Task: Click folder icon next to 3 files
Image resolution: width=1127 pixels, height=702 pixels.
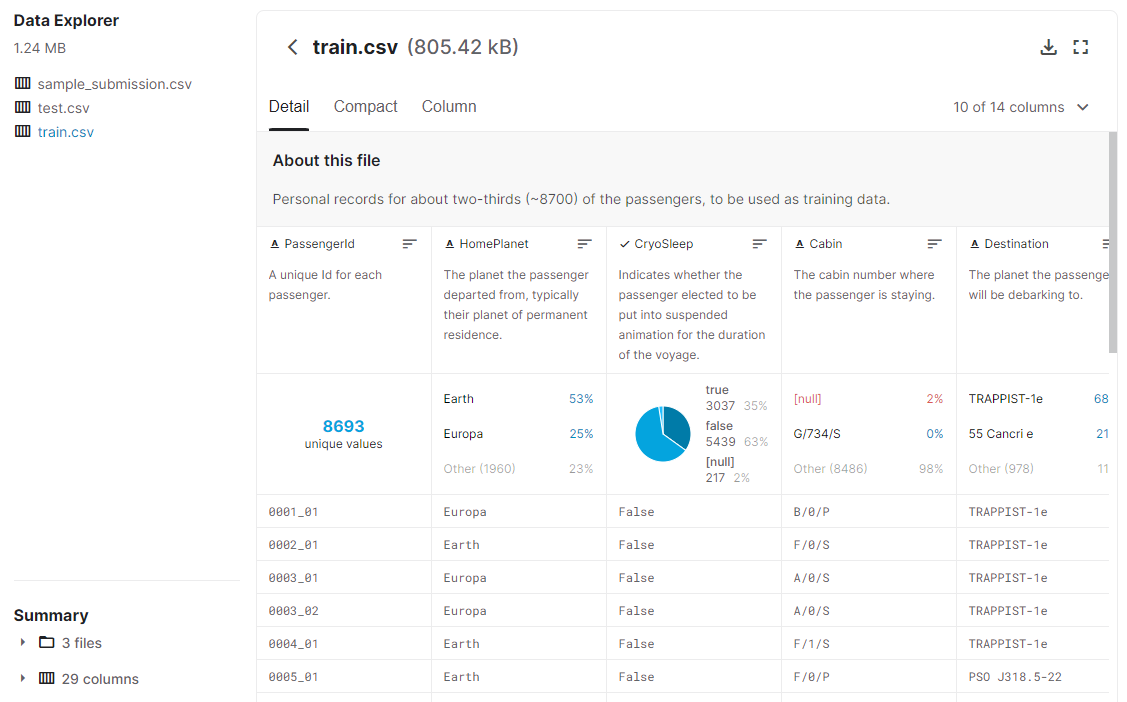Action: pos(47,642)
